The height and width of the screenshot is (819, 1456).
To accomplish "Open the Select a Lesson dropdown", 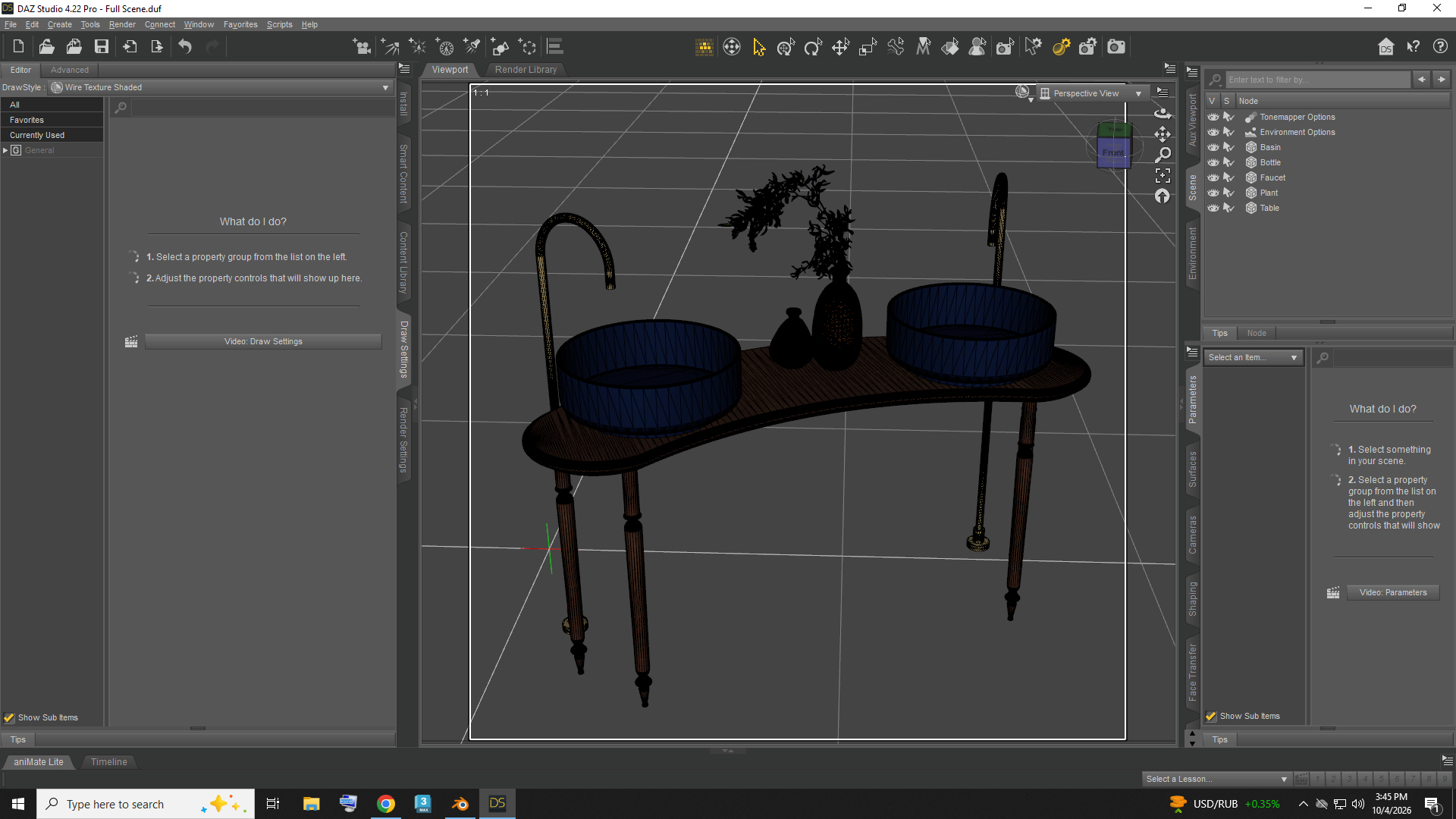I will (1216, 779).
